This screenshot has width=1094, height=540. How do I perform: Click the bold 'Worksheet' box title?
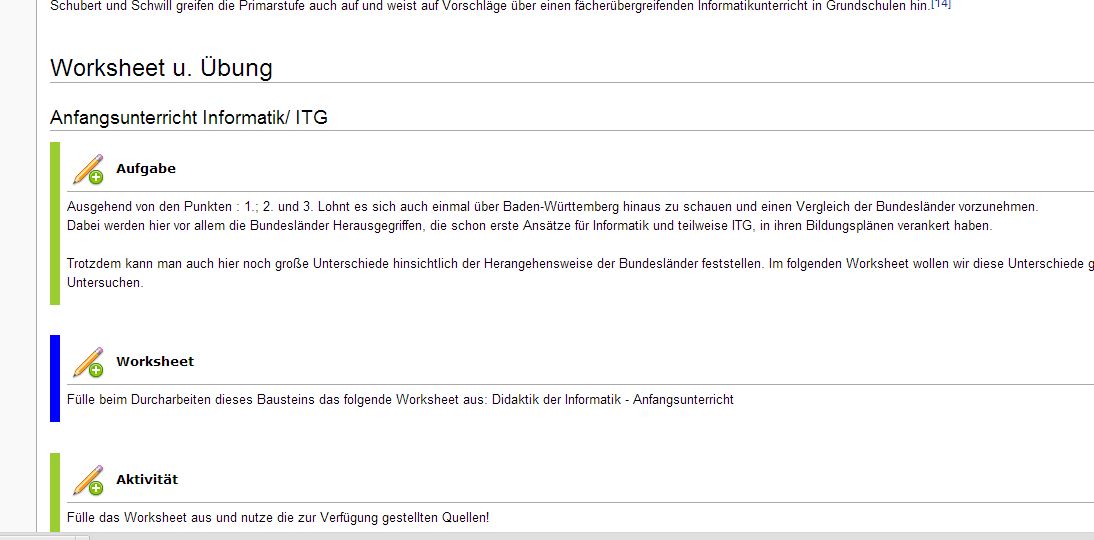click(155, 362)
